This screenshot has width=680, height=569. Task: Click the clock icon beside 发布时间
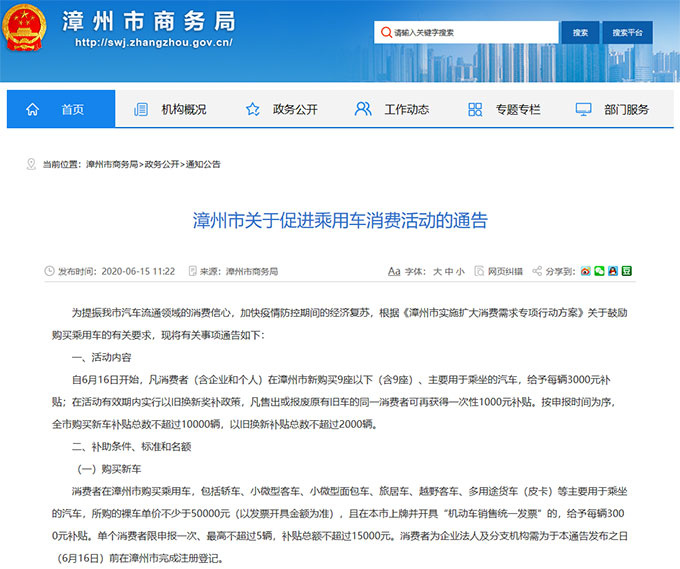49,271
